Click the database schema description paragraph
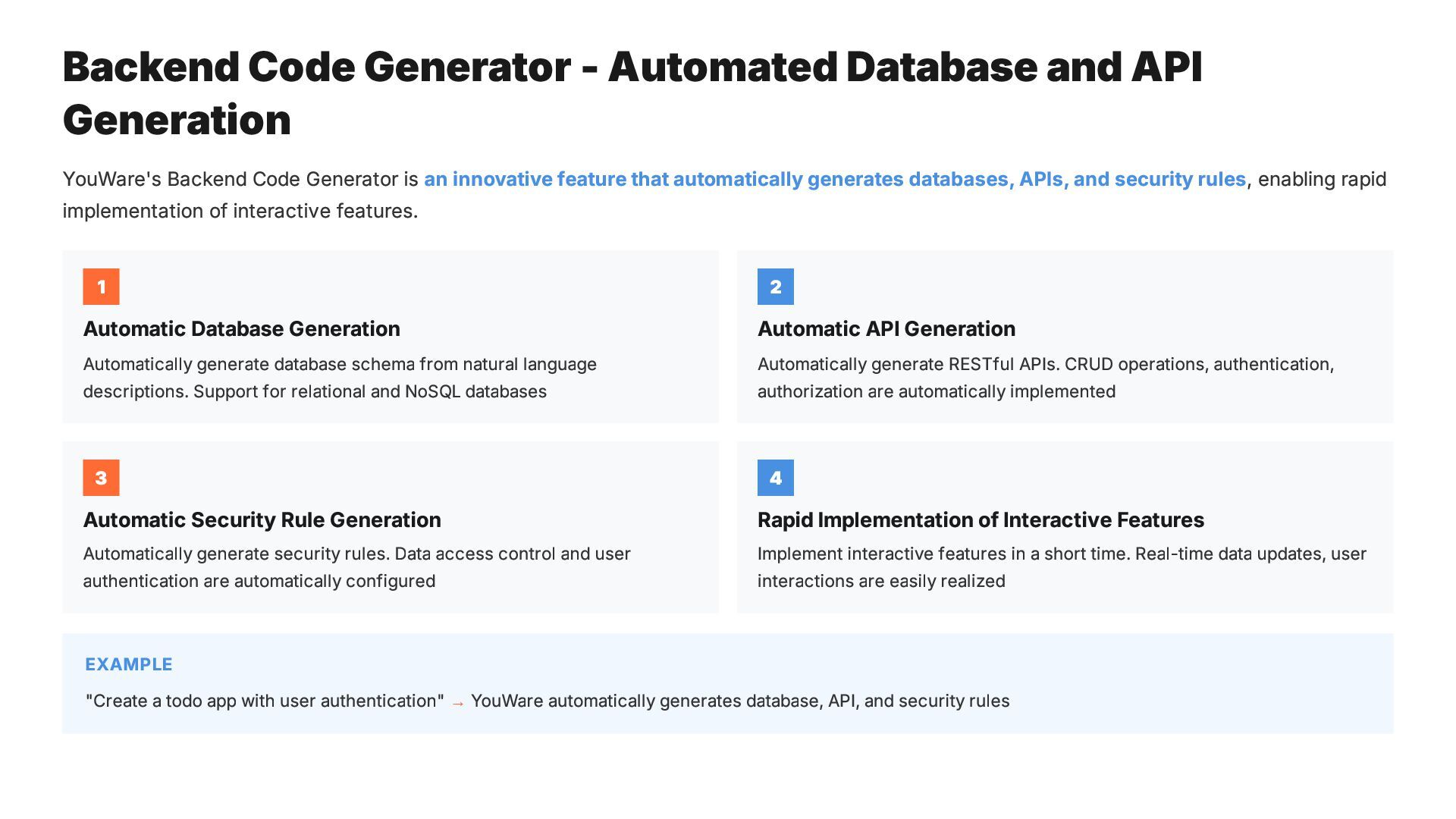 (x=340, y=378)
